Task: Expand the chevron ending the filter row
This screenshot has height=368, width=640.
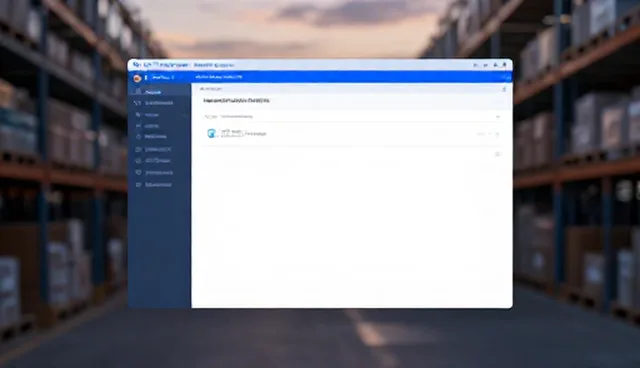Action: click(x=498, y=117)
